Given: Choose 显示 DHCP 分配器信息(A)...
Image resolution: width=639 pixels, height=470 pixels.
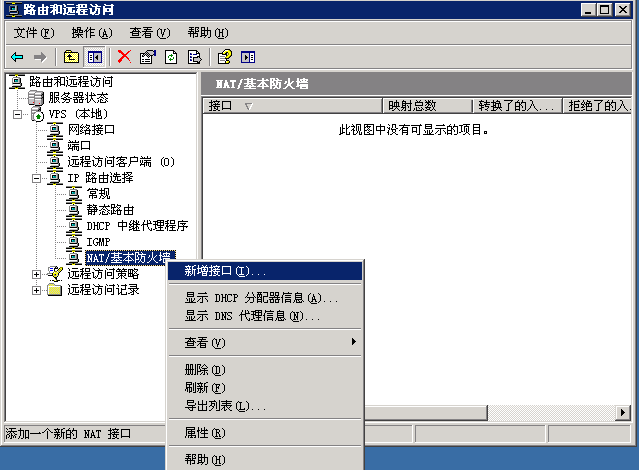Looking at the screenshot, I should pyautogui.click(x=265, y=298).
